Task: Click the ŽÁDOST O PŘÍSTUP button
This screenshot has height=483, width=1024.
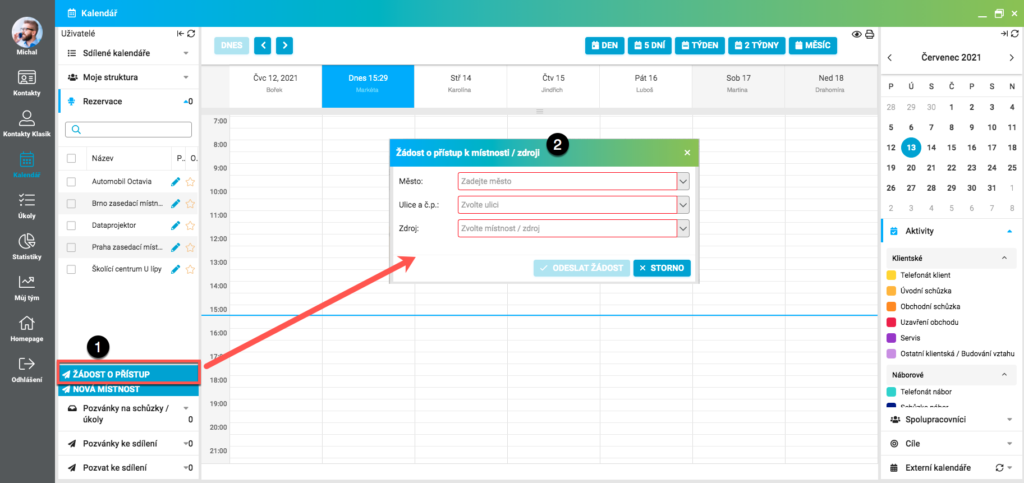Action: pos(128,374)
